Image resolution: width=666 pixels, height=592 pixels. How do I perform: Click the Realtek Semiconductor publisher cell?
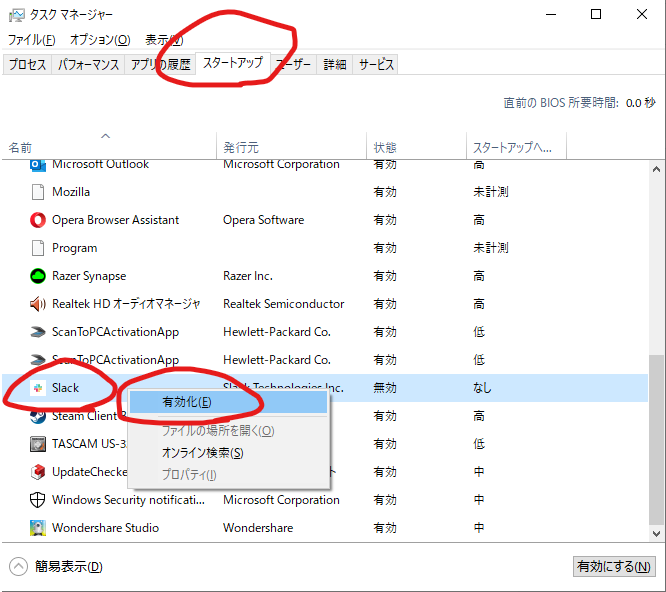click(x=284, y=304)
